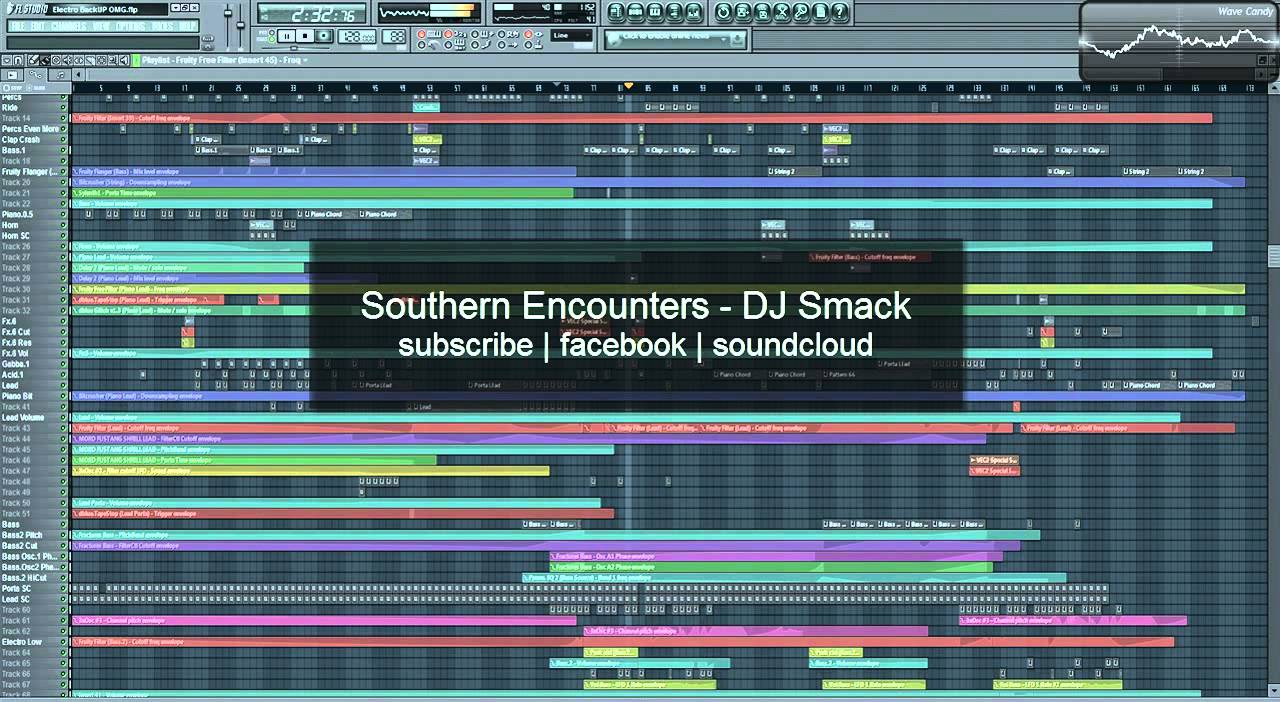Select the Slip tool in playlist toolbar
1280x702 pixels.
point(79,60)
